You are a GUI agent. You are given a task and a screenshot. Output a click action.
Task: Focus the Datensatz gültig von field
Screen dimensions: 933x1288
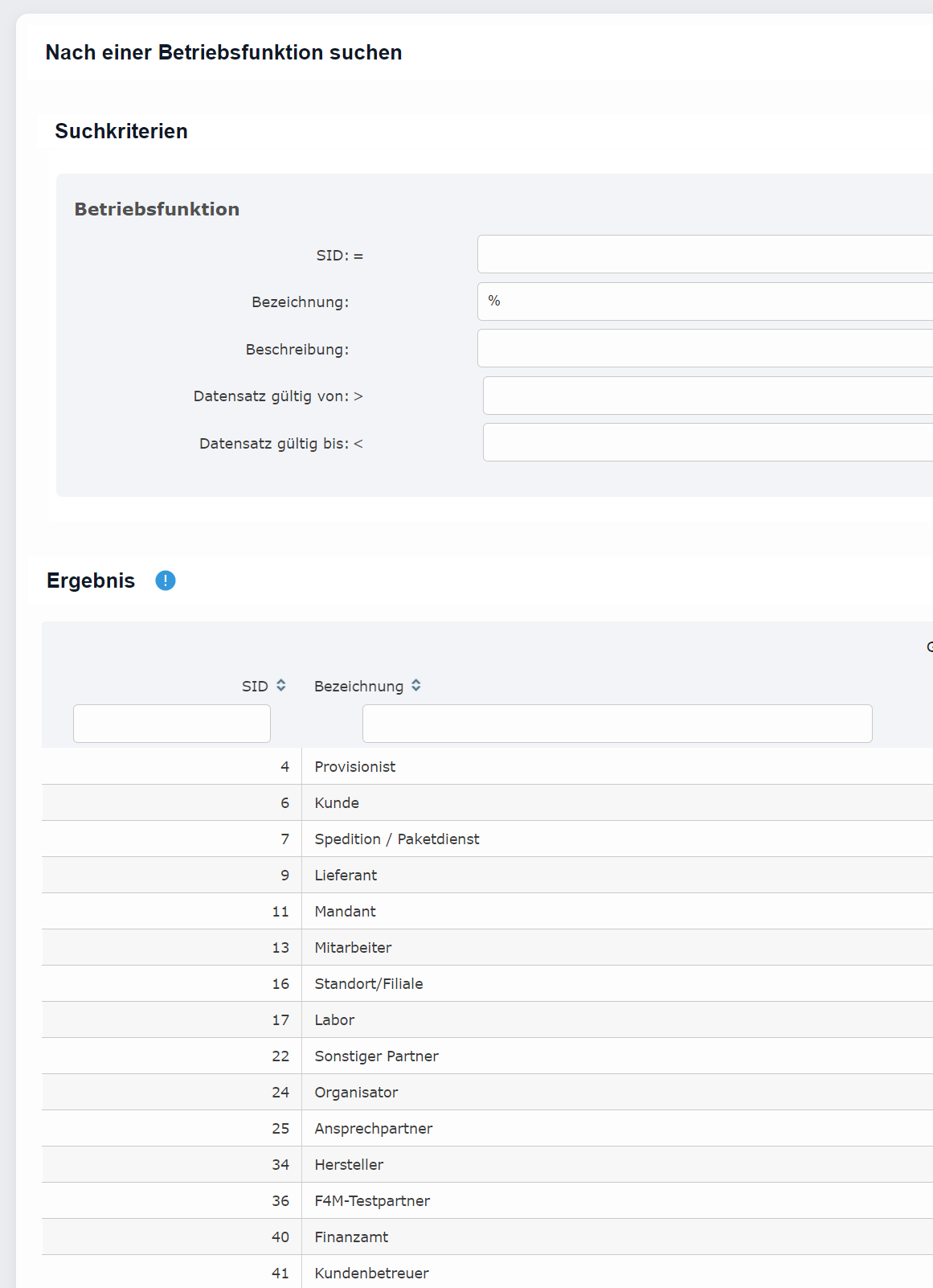point(707,396)
